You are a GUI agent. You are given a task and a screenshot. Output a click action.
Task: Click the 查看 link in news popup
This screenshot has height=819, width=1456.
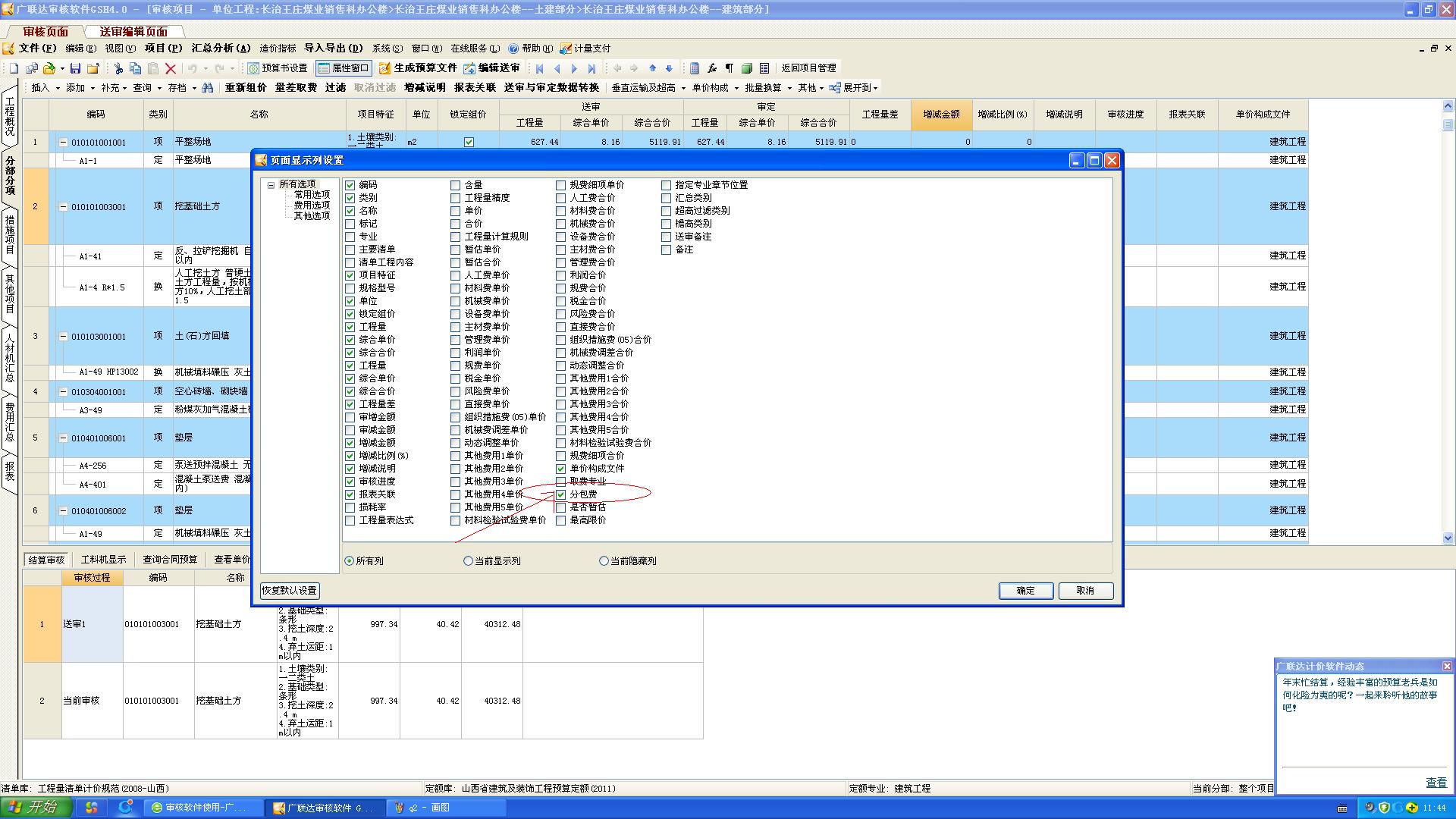coord(1436,783)
